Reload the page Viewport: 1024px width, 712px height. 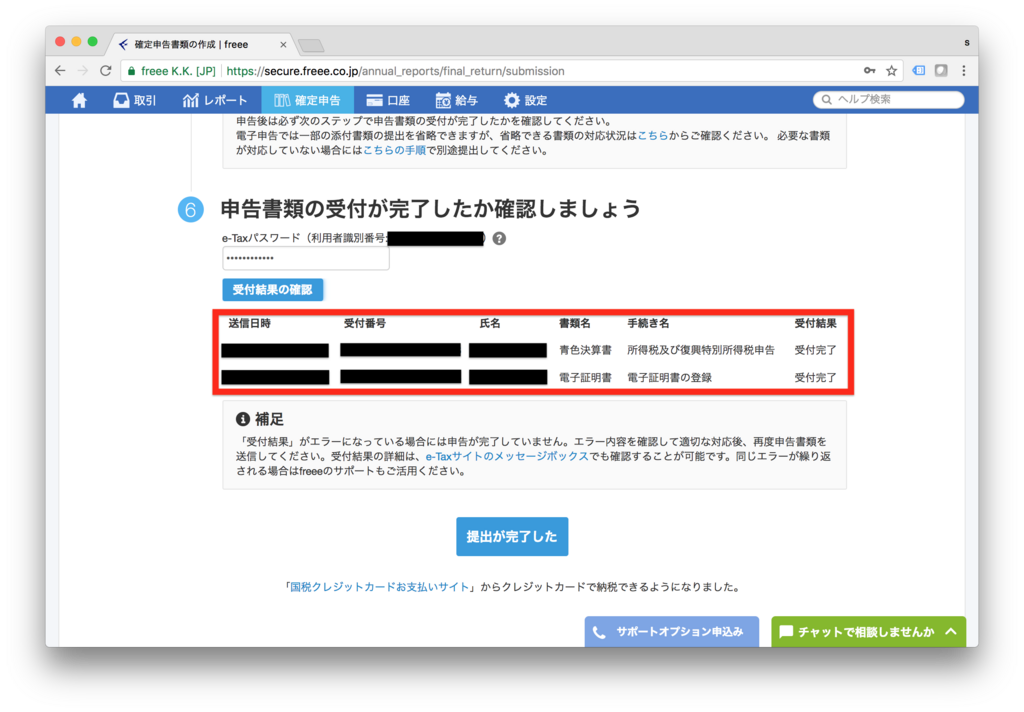point(105,71)
